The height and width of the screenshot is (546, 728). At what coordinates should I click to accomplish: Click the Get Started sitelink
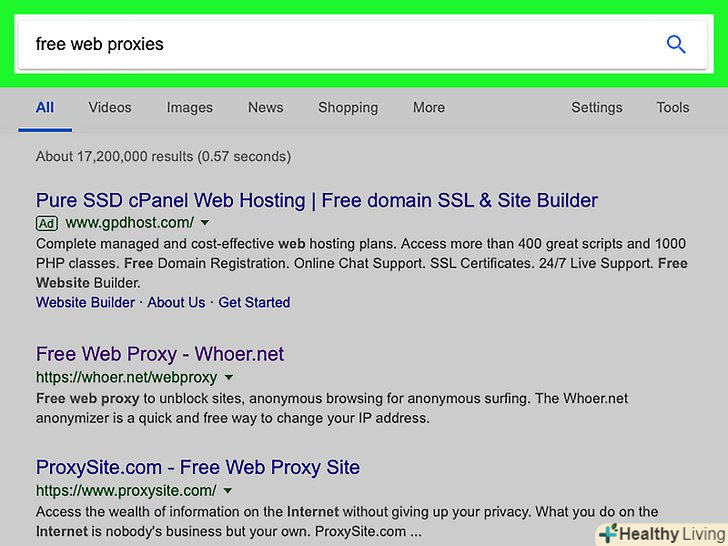pos(254,302)
